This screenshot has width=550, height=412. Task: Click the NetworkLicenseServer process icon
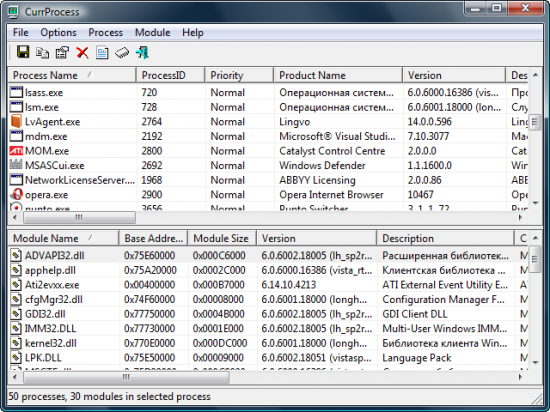tap(16, 180)
